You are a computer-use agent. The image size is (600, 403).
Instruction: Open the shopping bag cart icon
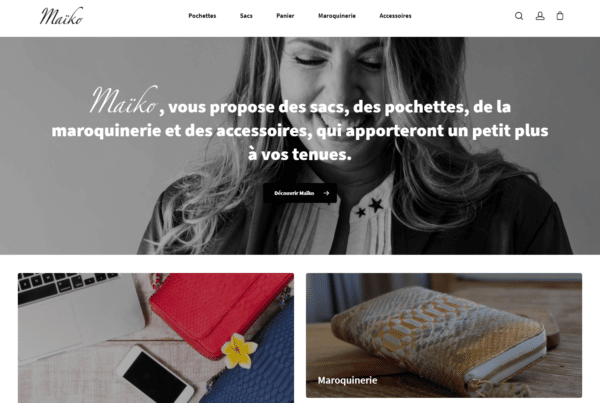pos(560,16)
